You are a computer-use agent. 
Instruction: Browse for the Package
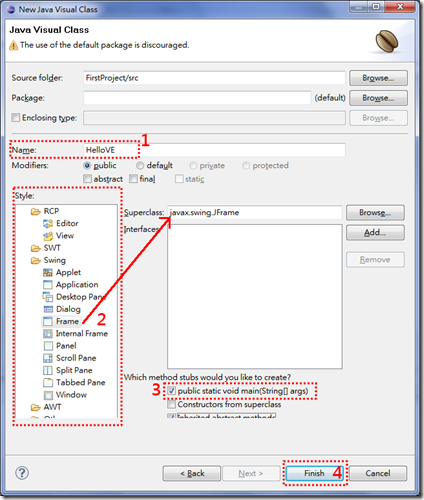378,98
